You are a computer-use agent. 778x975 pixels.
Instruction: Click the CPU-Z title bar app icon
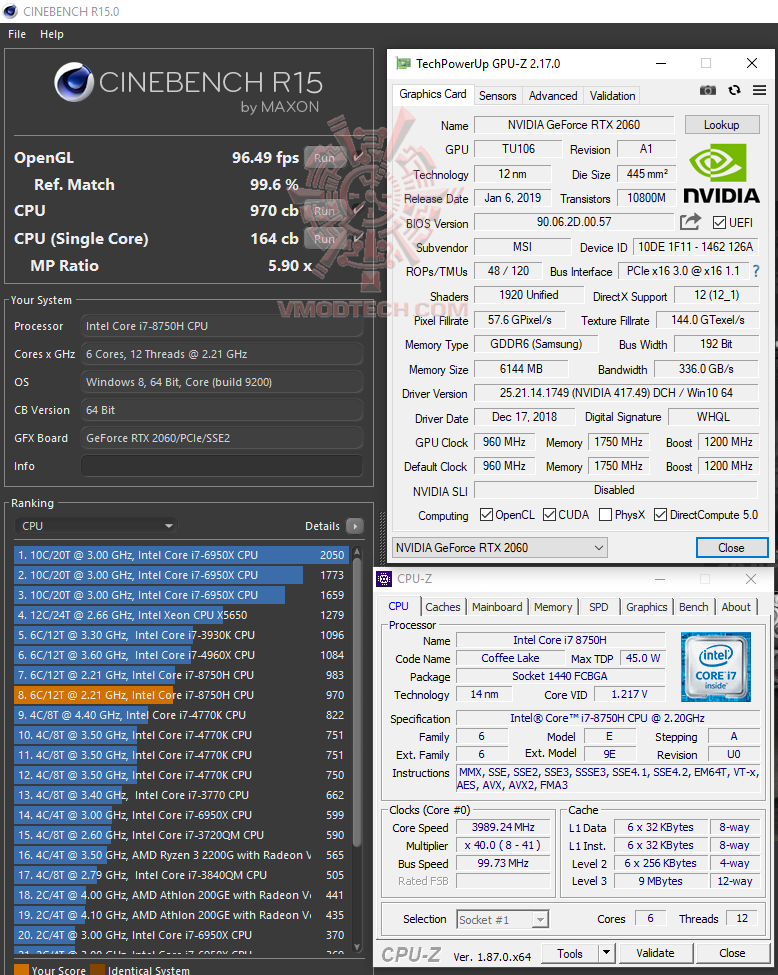(384, 579)
